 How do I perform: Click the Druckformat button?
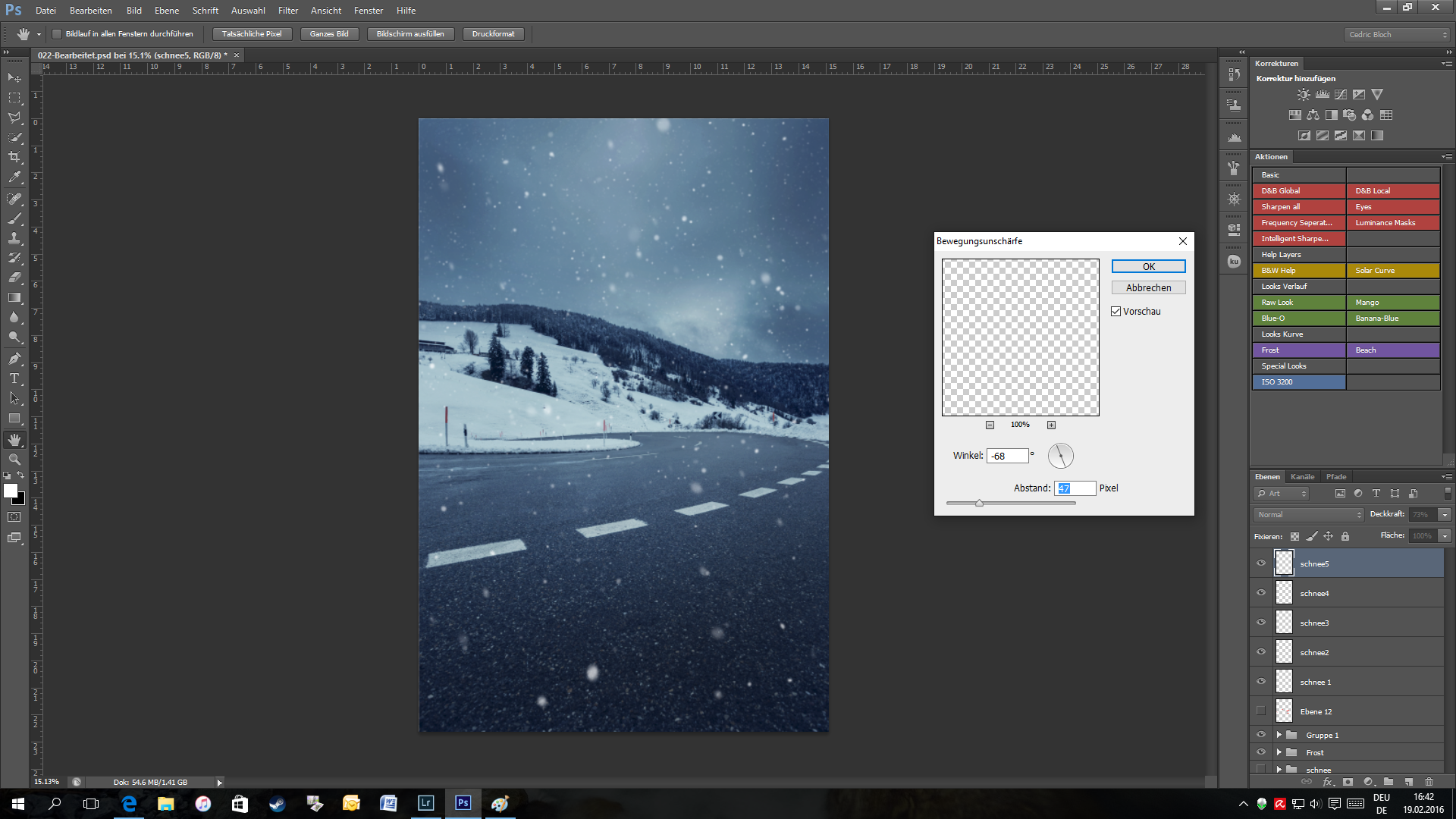493,34
